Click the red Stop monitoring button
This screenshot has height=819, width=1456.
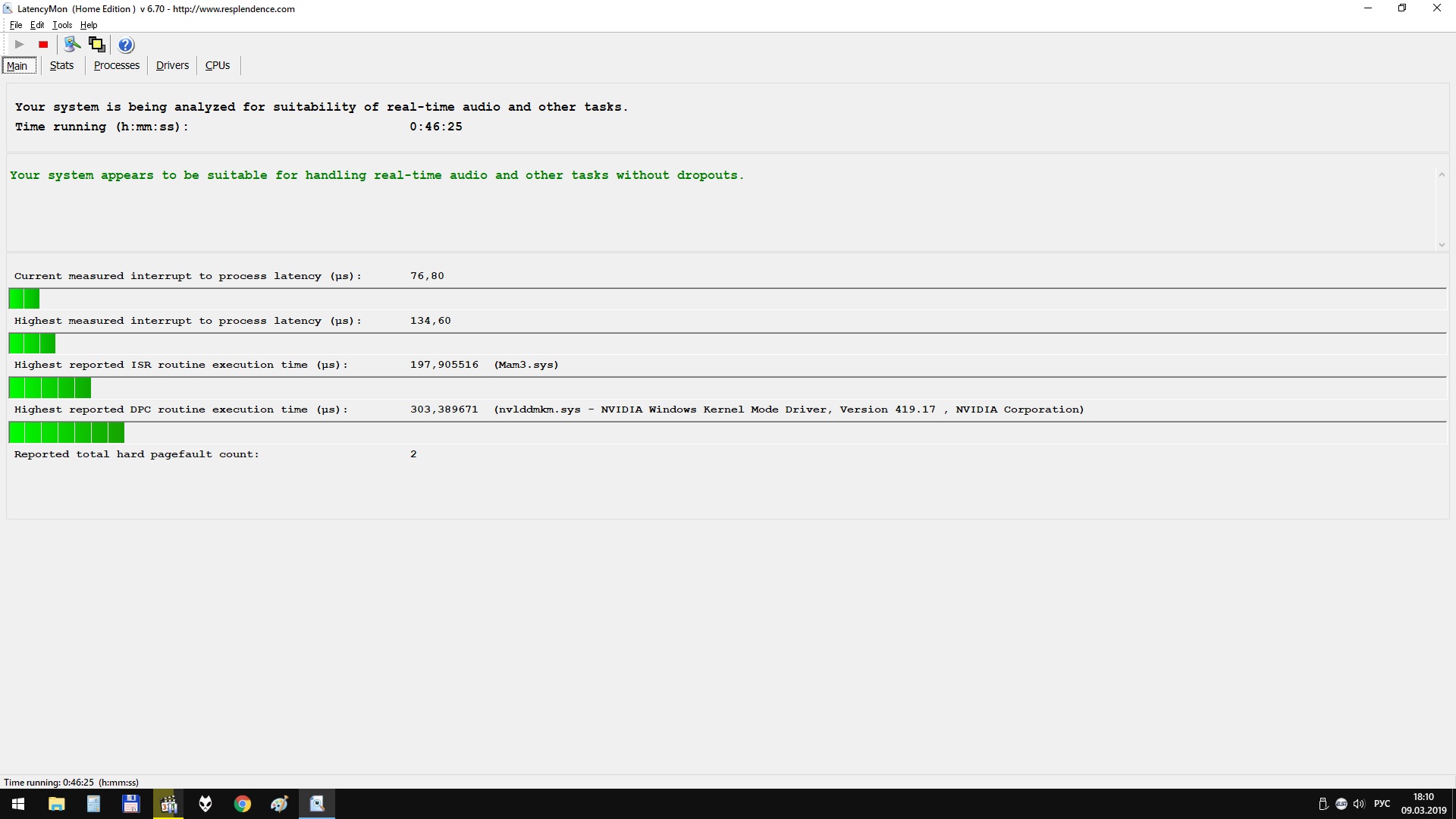click(43, 45)
